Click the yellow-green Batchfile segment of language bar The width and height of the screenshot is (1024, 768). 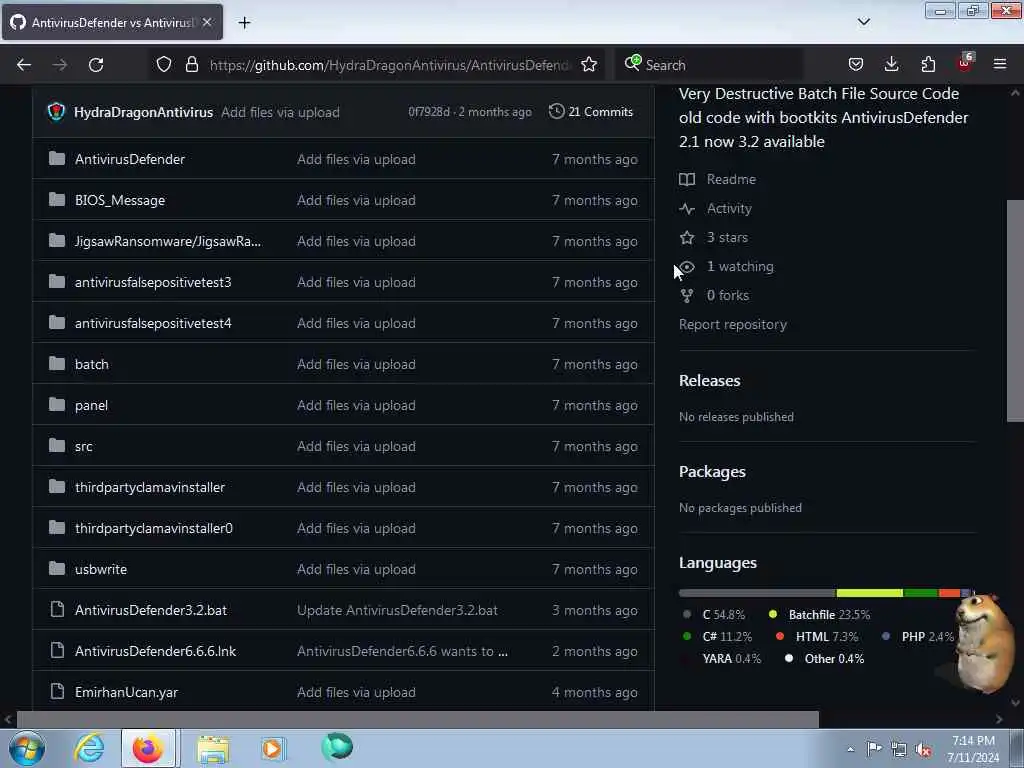(x=869, y=593)
